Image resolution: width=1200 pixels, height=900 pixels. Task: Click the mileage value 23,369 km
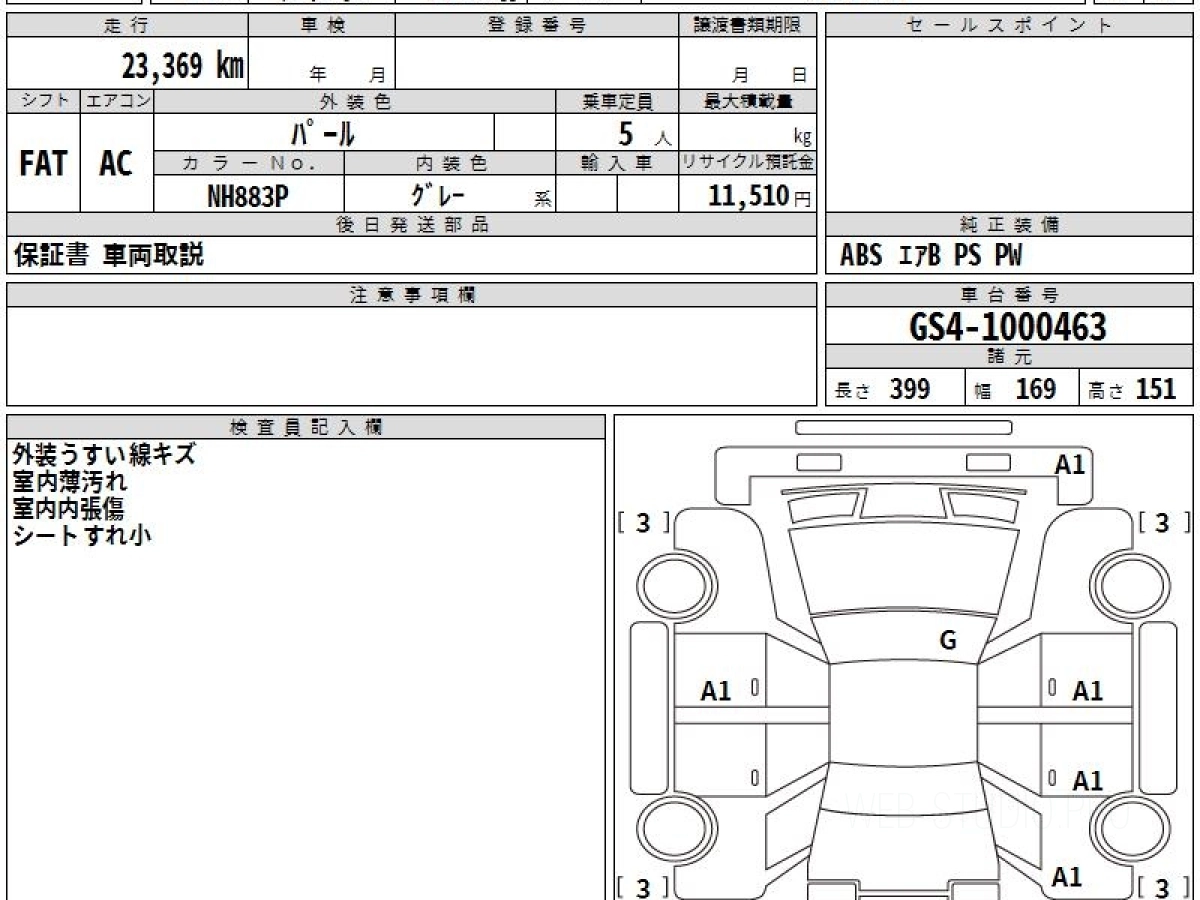pos(182,66)
